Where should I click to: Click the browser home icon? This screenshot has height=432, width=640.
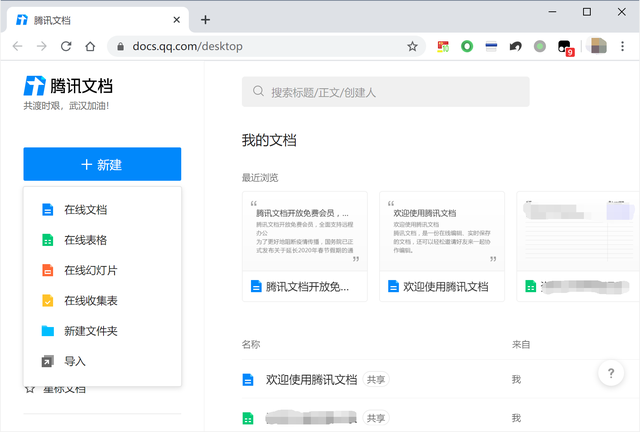91,46
